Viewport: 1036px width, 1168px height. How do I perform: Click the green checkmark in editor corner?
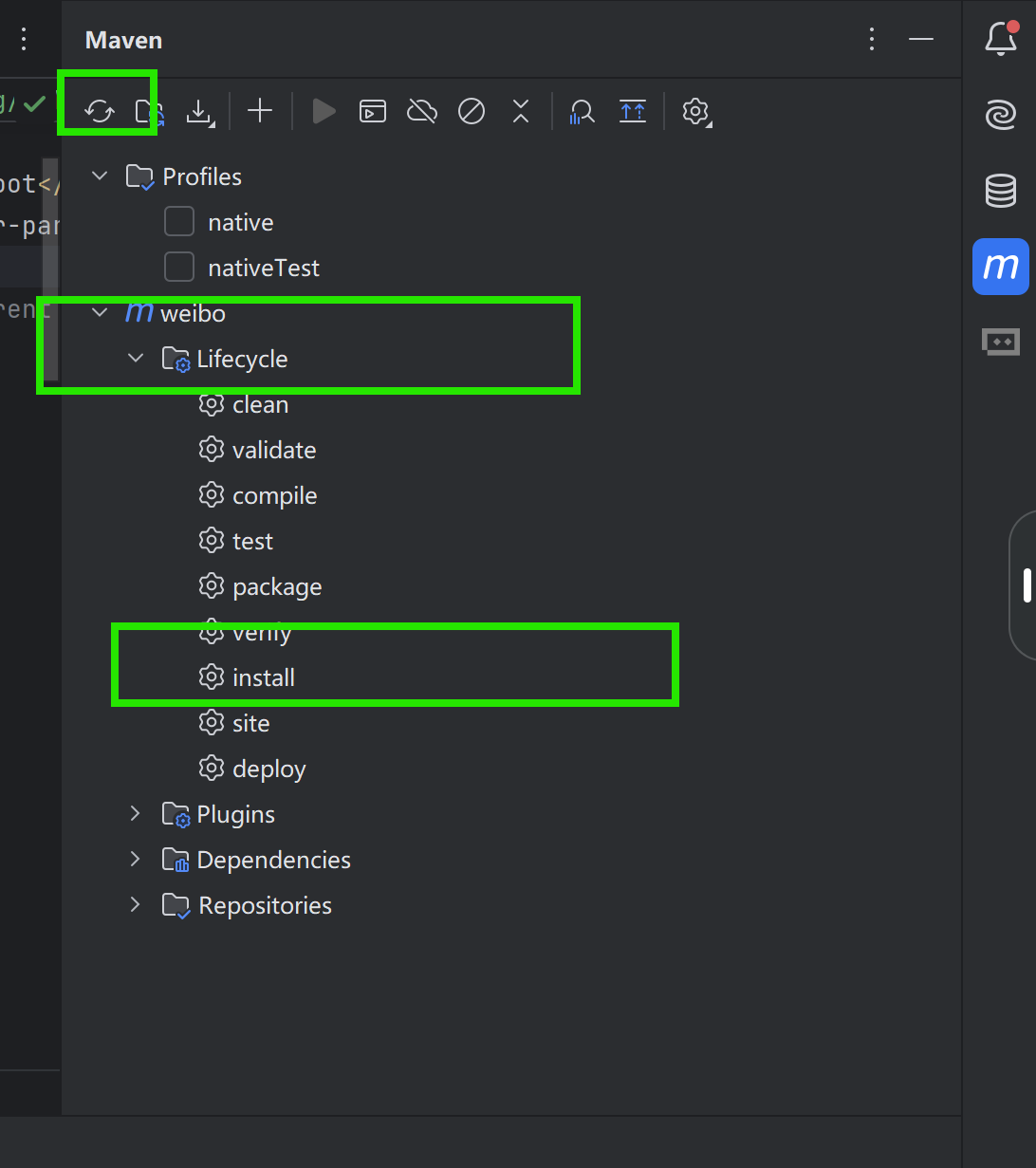[x=34, y=103]
